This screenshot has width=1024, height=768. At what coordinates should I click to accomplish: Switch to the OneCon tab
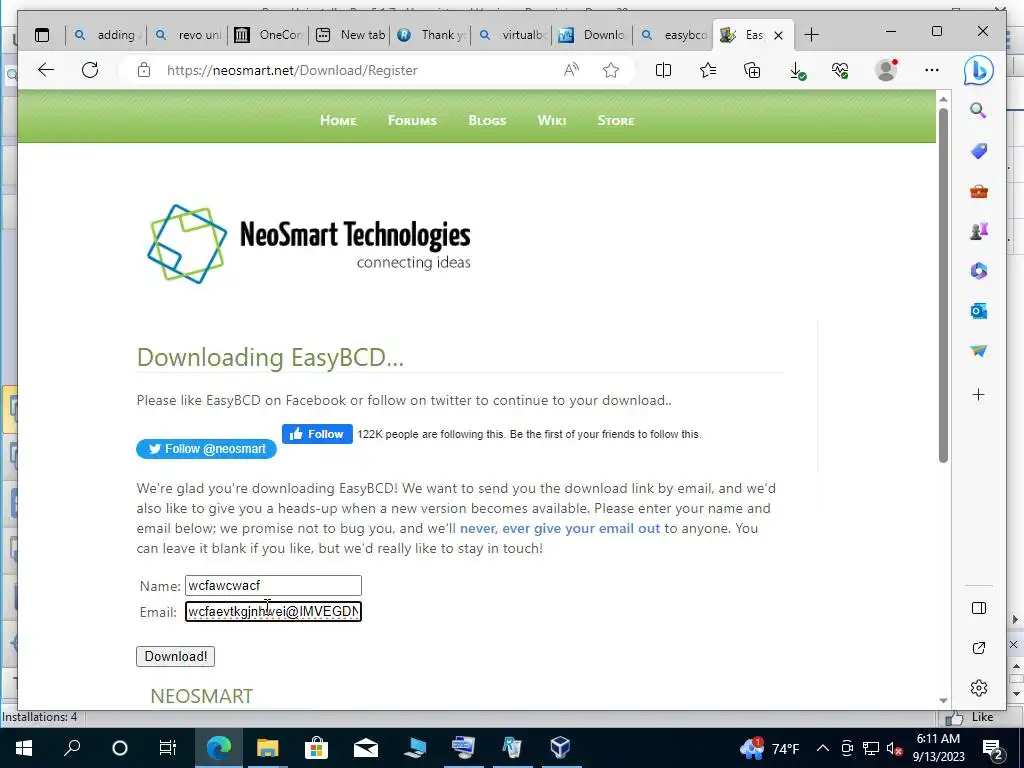pos(269,35)
